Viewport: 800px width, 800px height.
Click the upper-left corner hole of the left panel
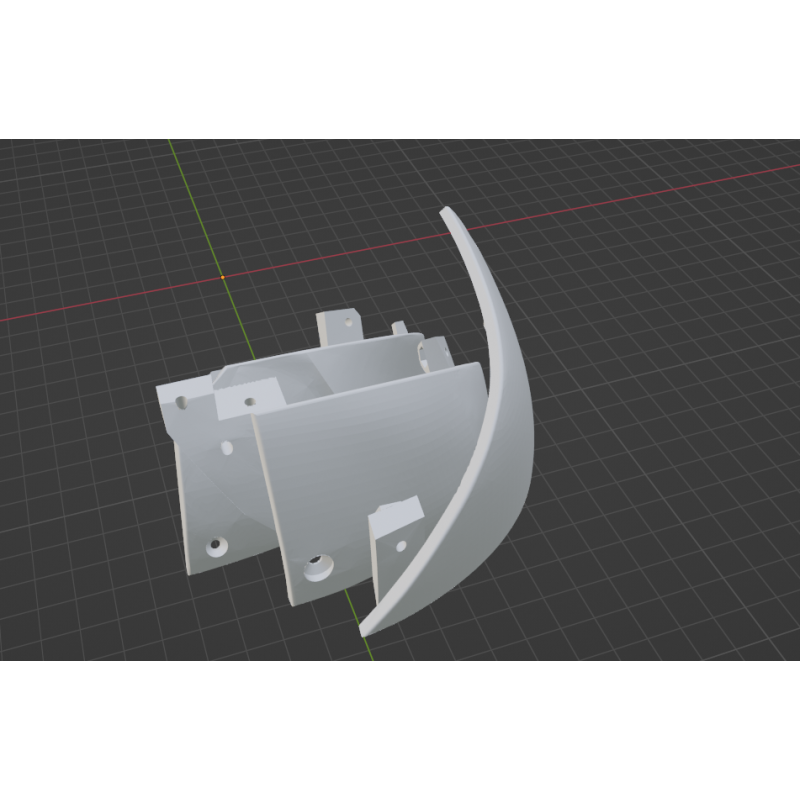point(182,402)
